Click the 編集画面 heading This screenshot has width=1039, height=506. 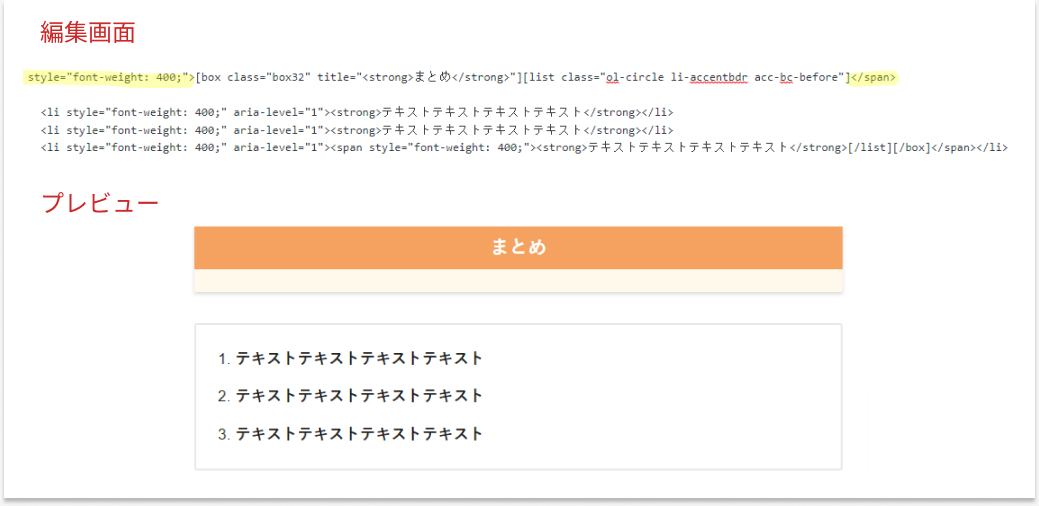(x=87, y=32)
